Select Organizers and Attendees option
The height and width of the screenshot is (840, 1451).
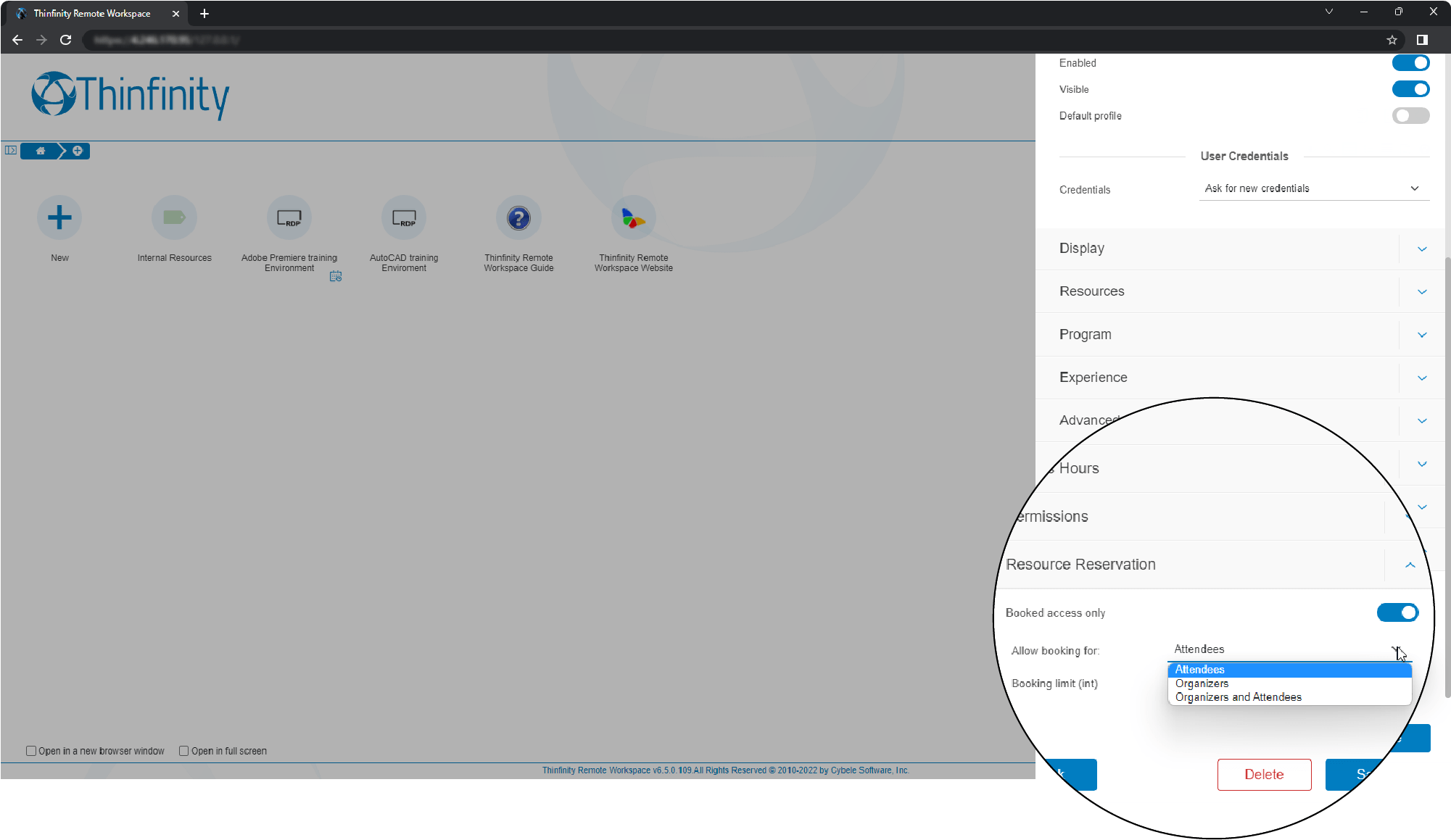pos(1289,697)
